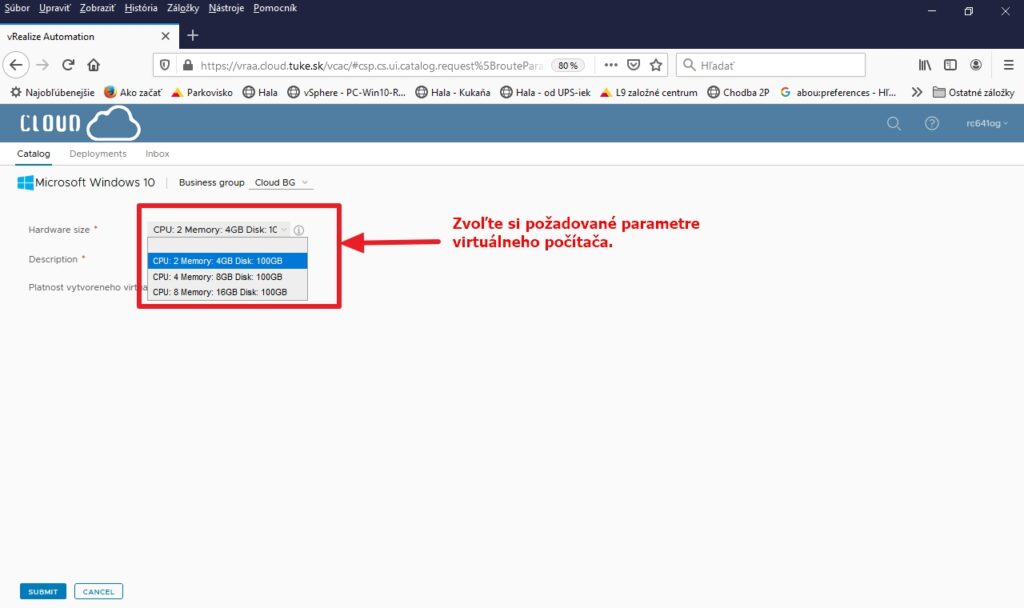The width and height of the screenshot is (1024, 608).
Task: Open the Inbox tab
Action: pyautogui.click(x=157, y=154)
